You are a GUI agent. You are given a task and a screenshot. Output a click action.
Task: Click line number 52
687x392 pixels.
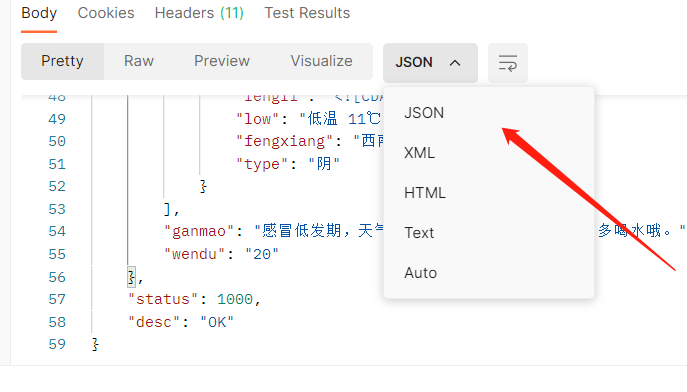click(57, 187)
